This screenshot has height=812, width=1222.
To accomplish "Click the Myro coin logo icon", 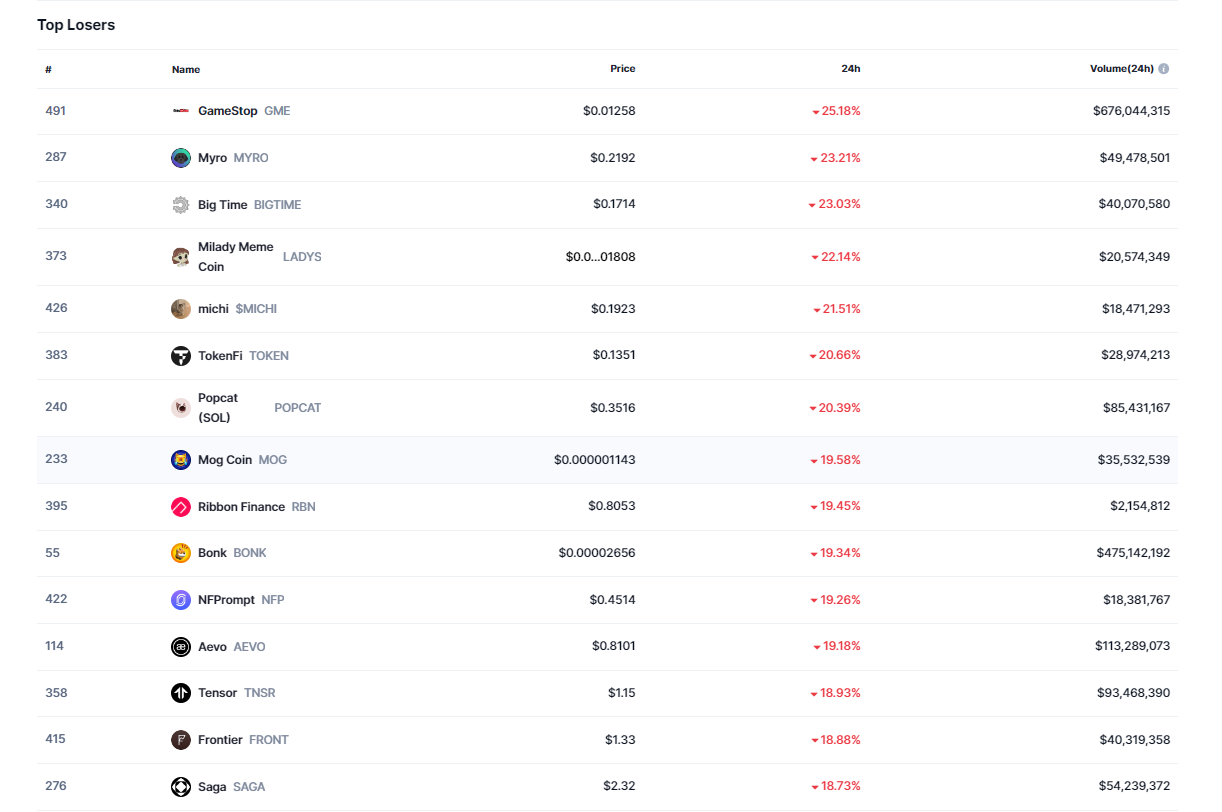I will click(x=180, y=158).
